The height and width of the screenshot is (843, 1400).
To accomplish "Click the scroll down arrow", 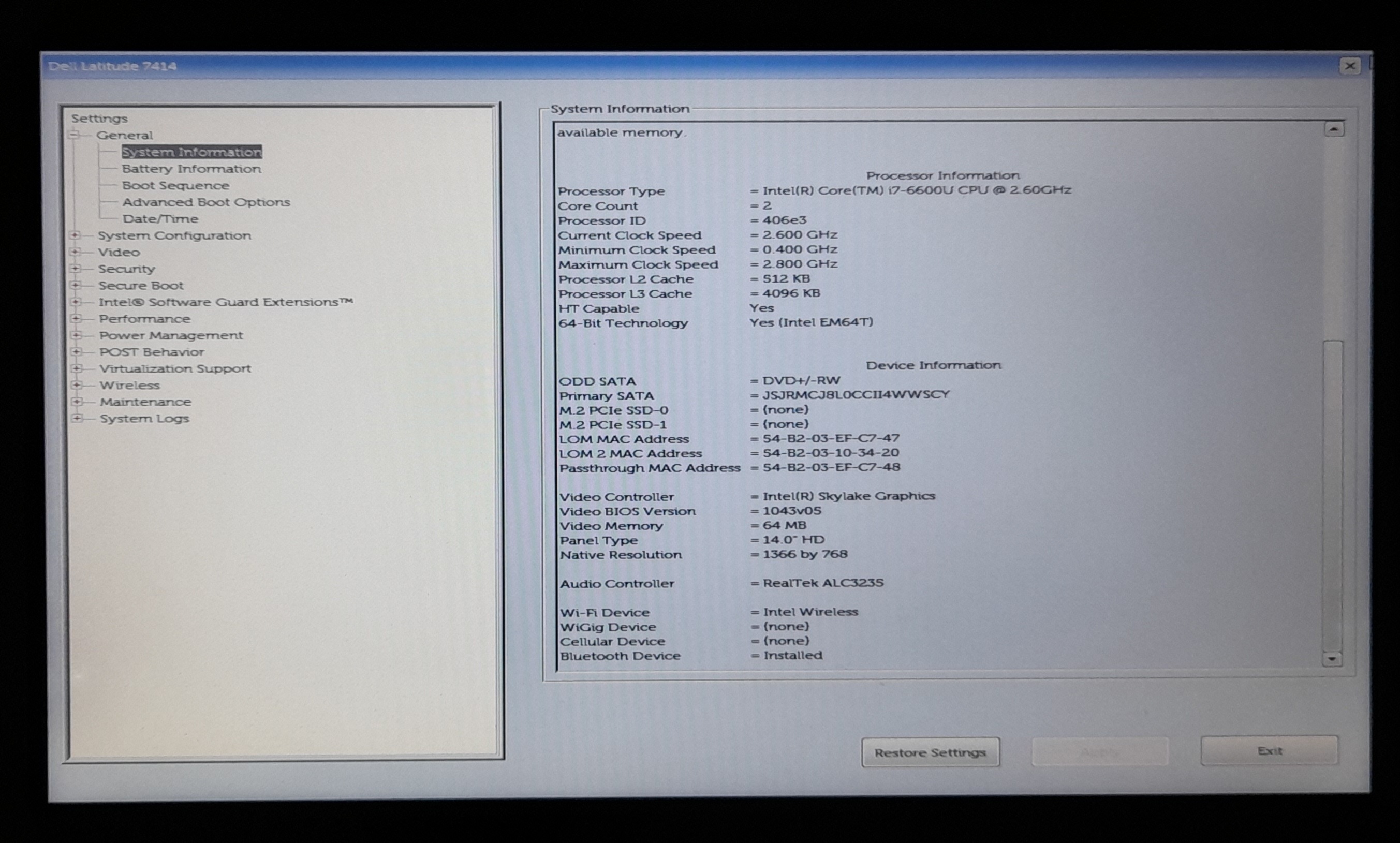I will click(1332, 659).
